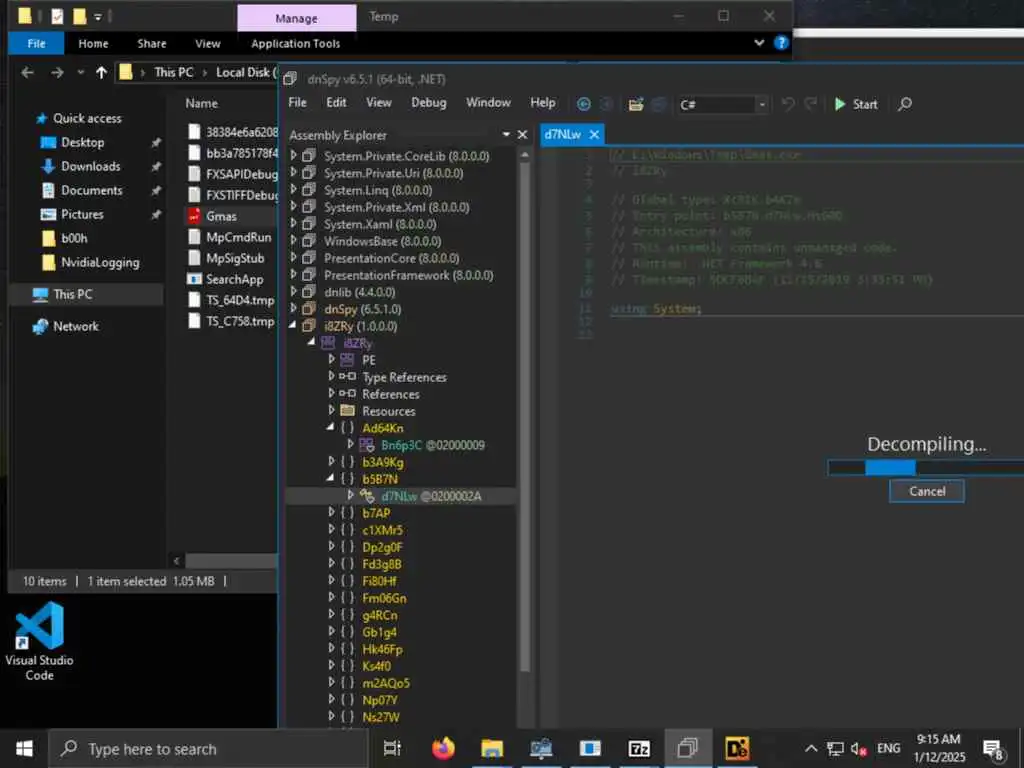Open the dnSpy File menu
Screen dimensions: 1024x768
click(297, 103)
